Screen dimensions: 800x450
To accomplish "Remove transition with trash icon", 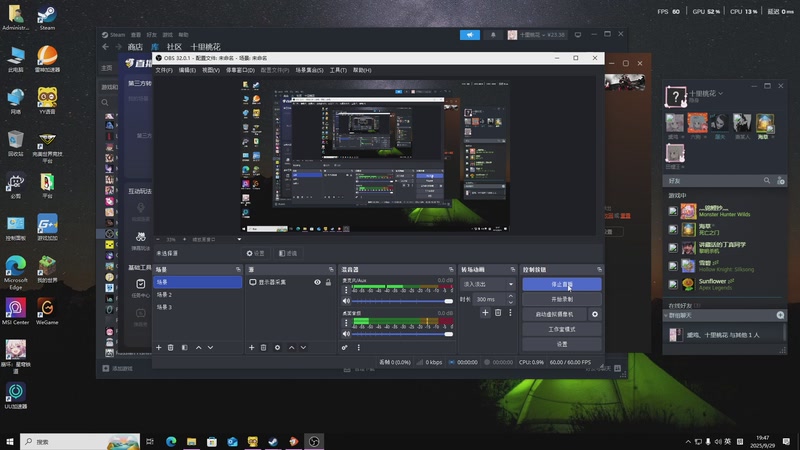I will 498,313.
